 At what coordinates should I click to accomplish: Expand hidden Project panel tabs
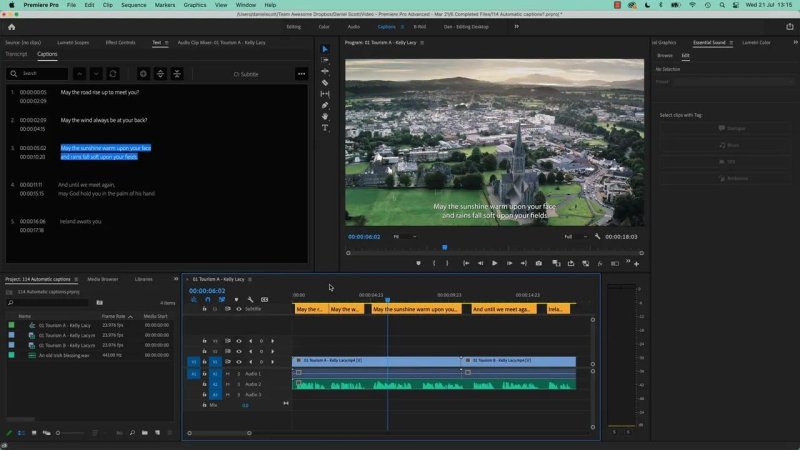pyautogui.click(x=176, y=279)
